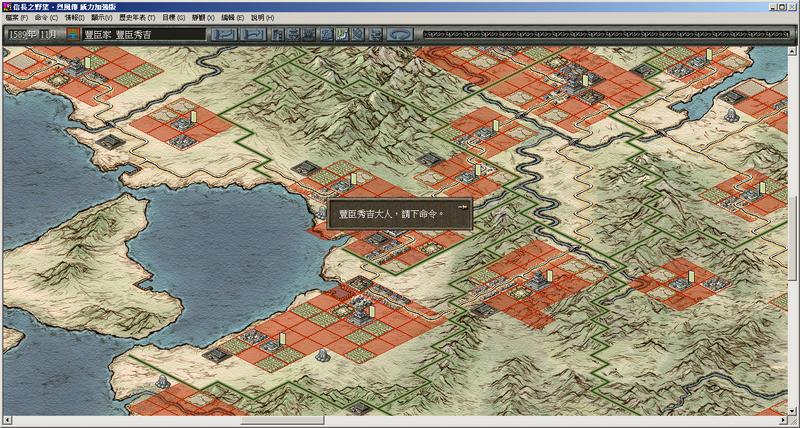Click the crossed-lines toolbar icon
The height and width of the screenshot is (428, 800).
[358, 35]
